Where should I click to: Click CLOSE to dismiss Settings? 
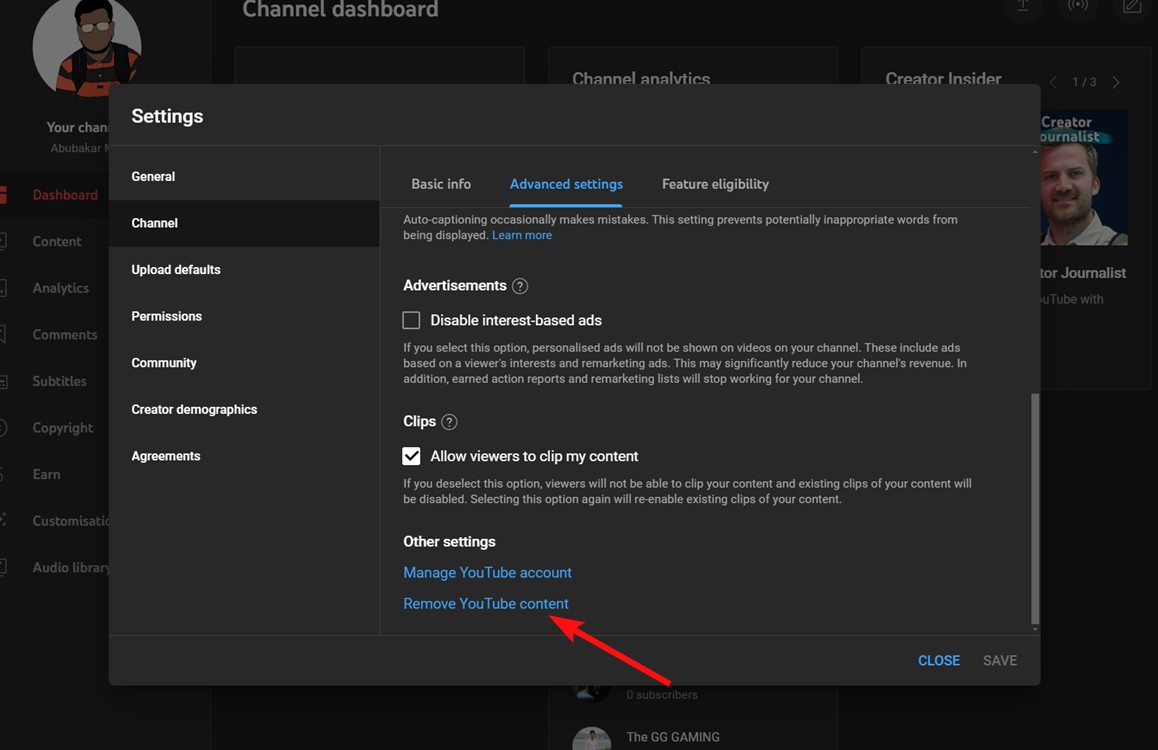(938, 660)
